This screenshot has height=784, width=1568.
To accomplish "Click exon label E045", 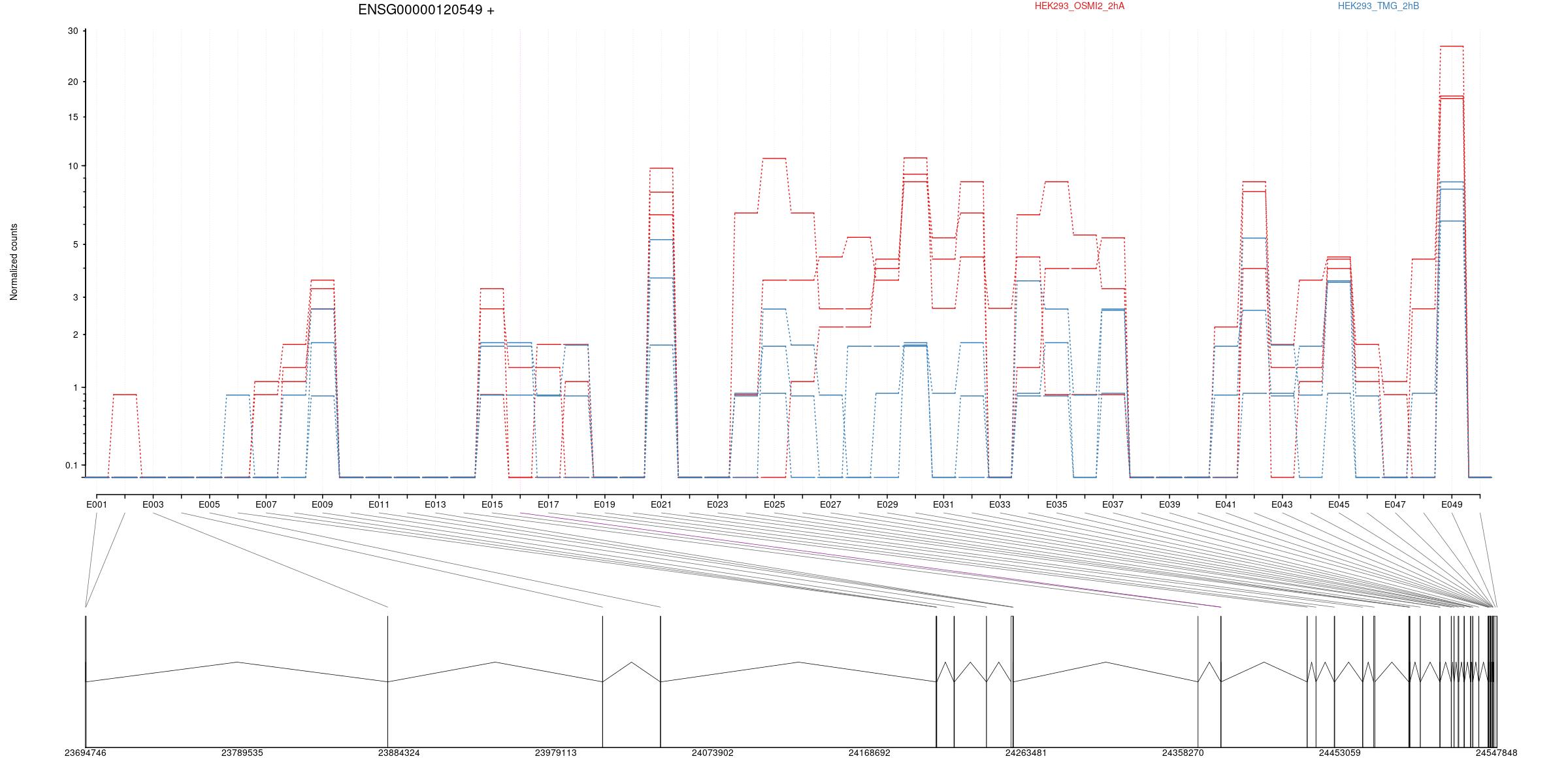I will (x=1339, y=504).
